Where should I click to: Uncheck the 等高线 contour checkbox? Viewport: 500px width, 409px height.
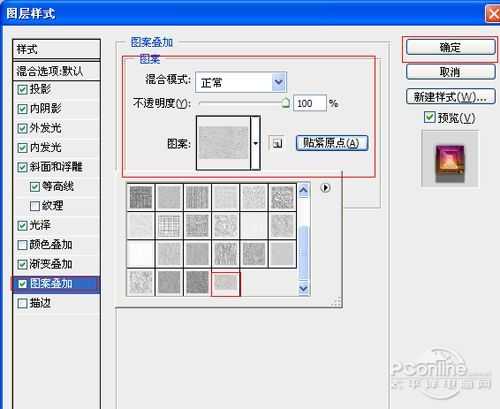(x=35, y=187)
